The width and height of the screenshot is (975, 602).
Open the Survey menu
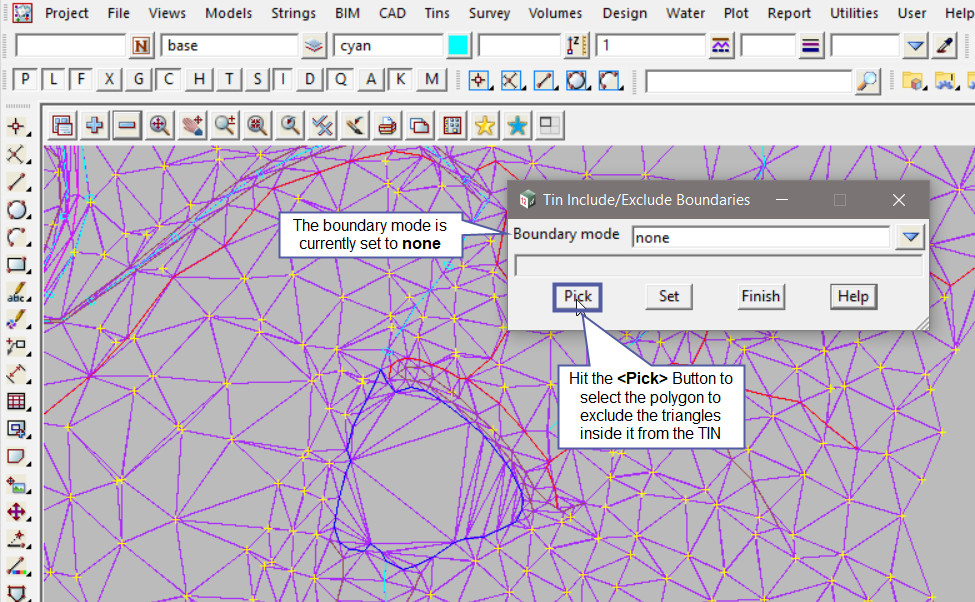click(x=489, y=13)
